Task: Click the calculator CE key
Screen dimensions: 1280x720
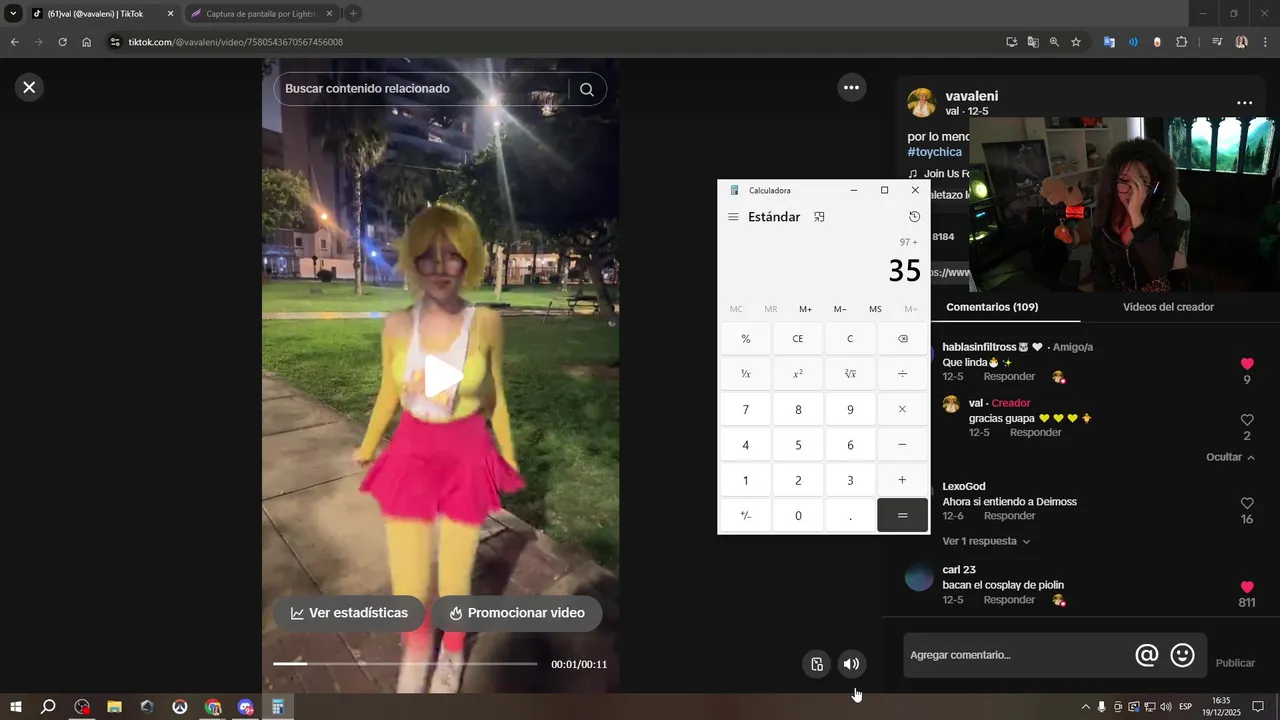Action: (798, 339)
